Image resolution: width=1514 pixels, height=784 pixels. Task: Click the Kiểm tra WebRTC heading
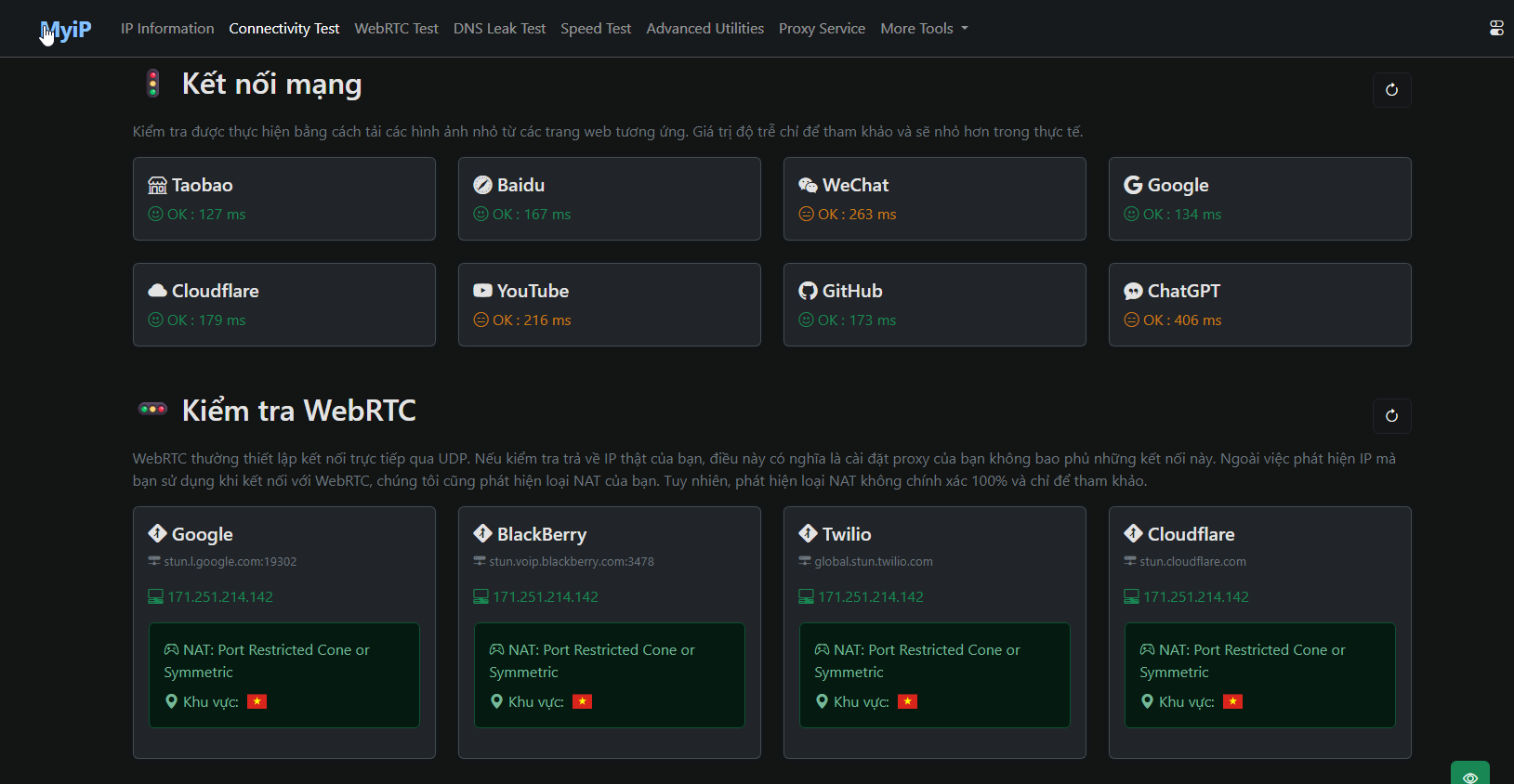pos(299,411)
